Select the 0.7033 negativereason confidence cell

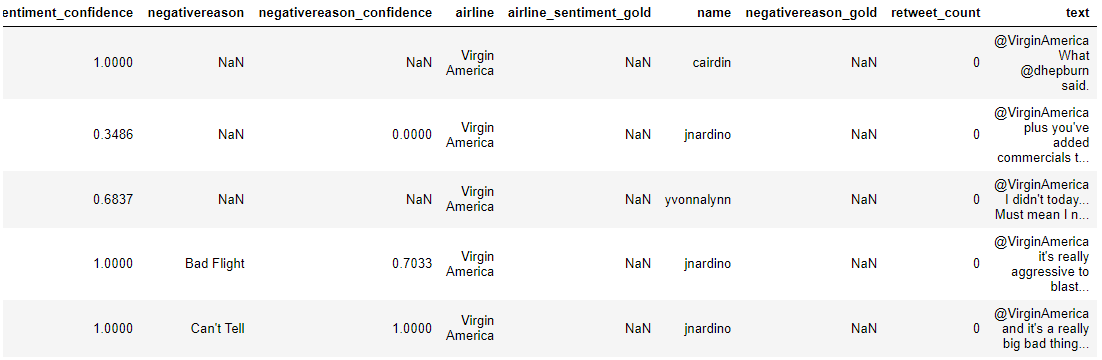coord(413,264)
